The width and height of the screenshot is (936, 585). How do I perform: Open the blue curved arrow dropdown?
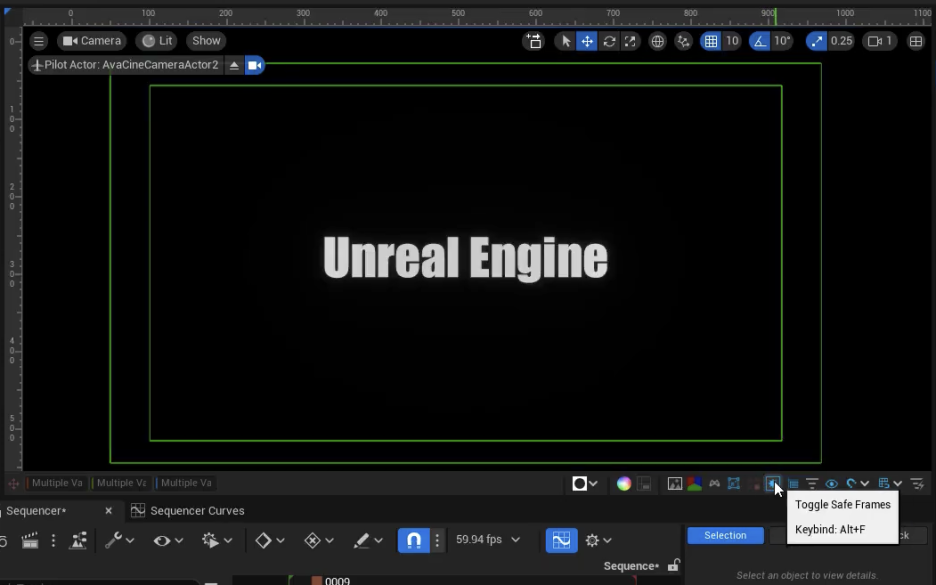coord(857,484)
